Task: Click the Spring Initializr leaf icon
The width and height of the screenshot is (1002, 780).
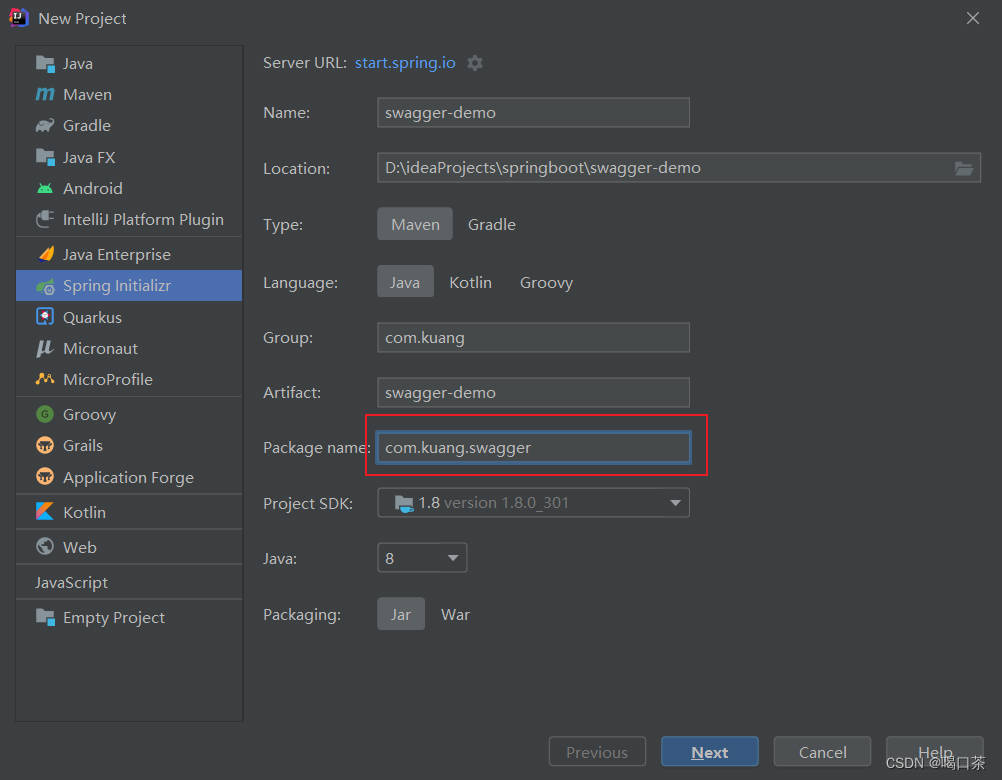Action: pos(45,286)
